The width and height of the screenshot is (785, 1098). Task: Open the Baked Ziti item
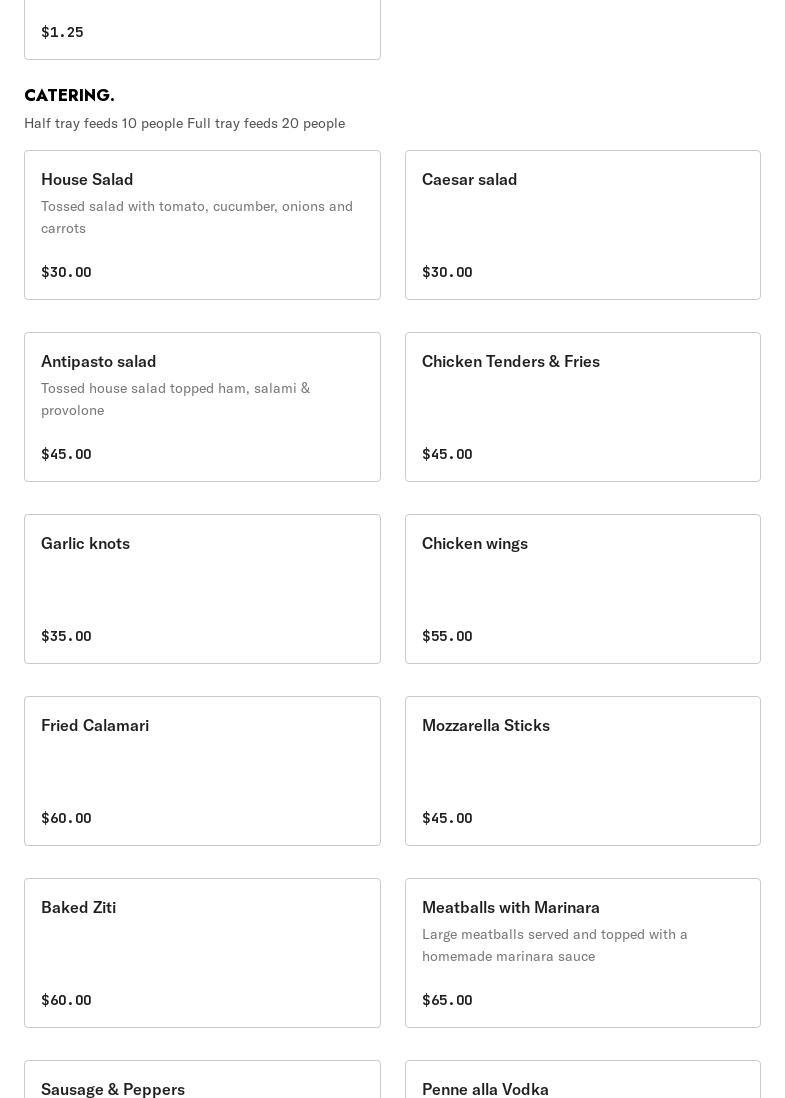(x=202, y=953)
